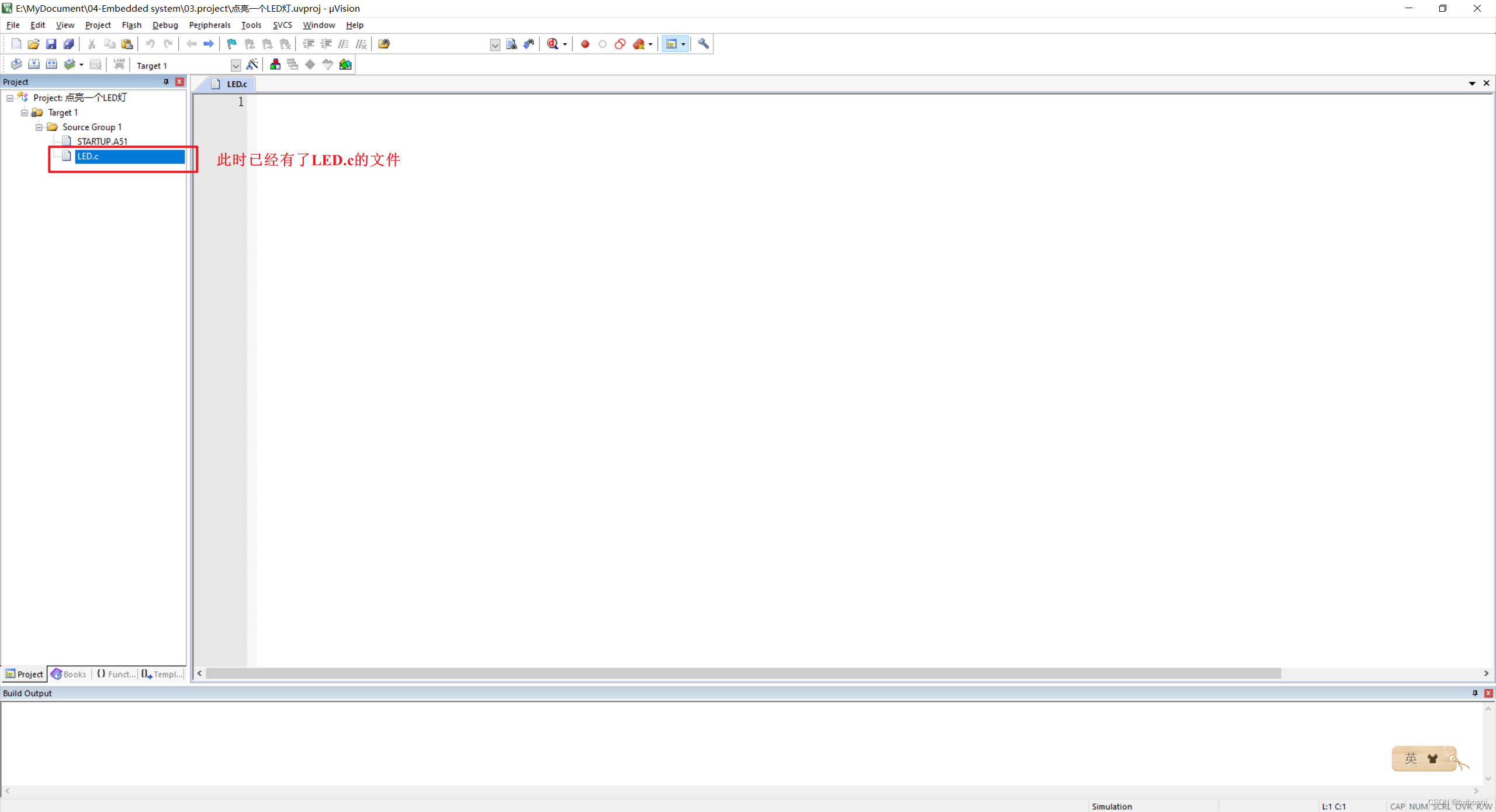Collapse the Project root tree node
This screenshot has width=1496, height=812.
[x=10, y=98]
